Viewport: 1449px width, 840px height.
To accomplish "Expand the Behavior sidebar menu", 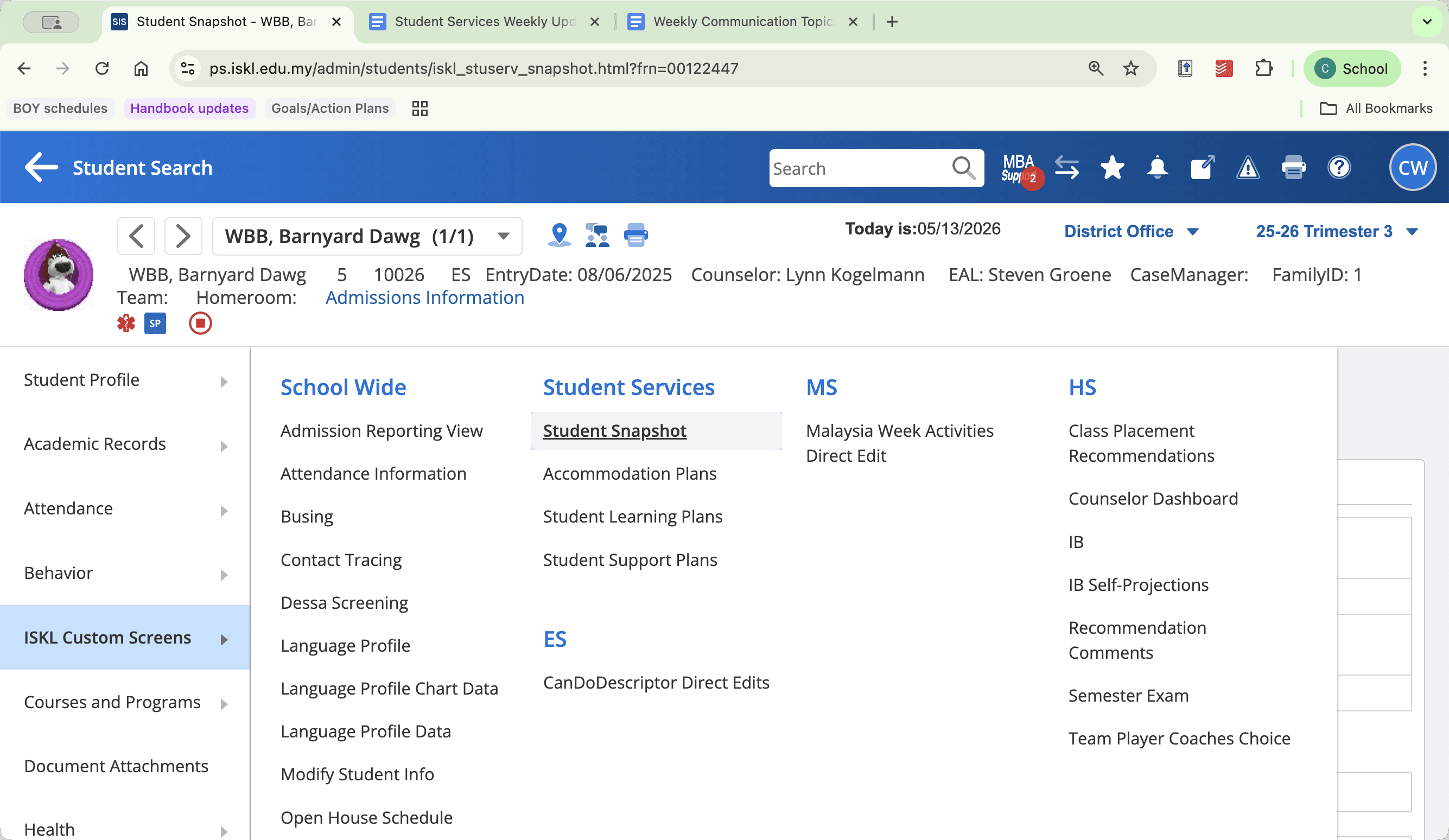I will (x=125, y=573).
